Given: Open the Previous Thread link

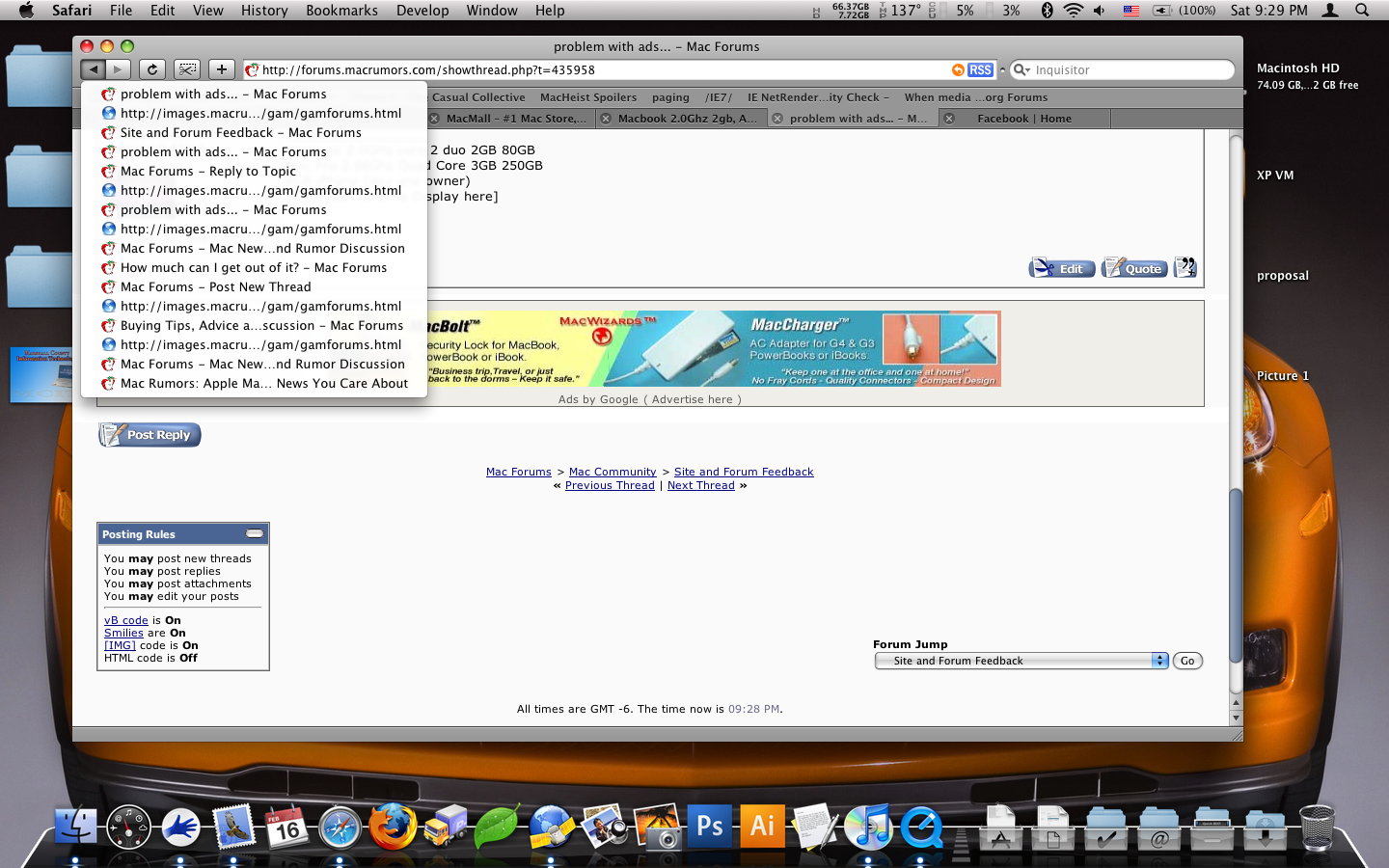Looking at the screenshot, I should [x=610, y=485].
